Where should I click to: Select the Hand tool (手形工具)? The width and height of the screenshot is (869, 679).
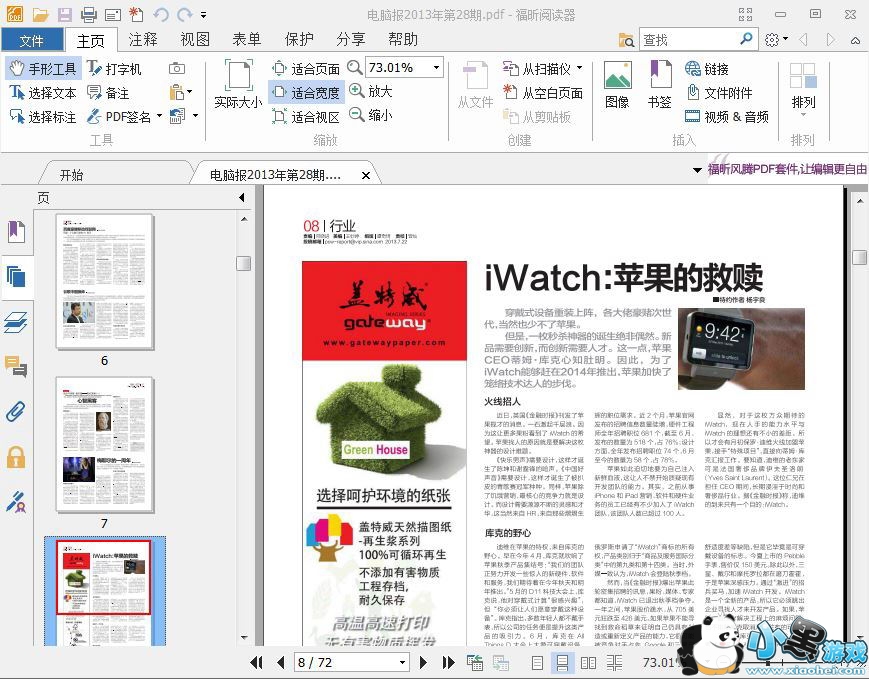point(42,69)
